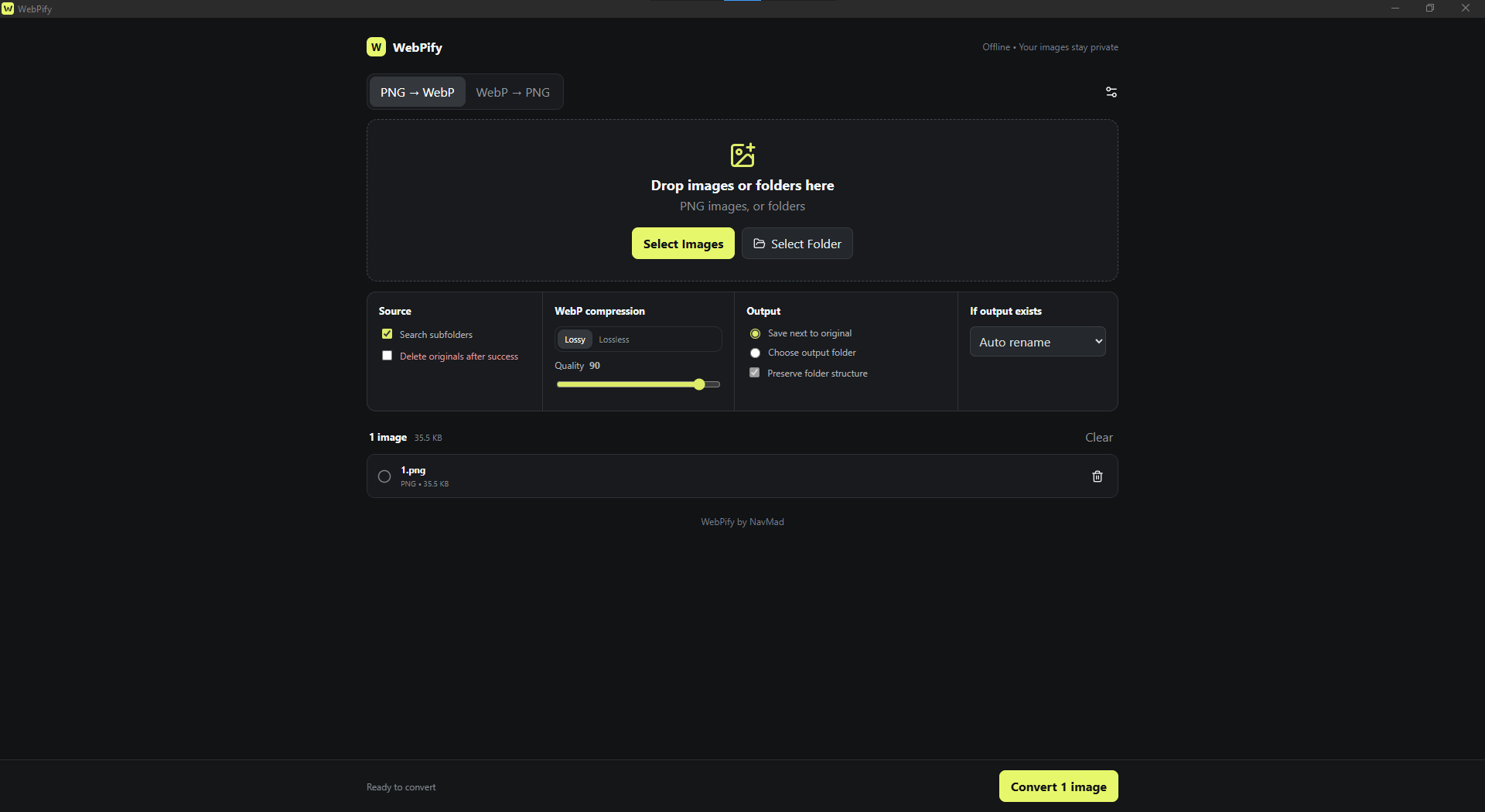Open the Auto rename dropdown
The height and width of the screenshot is (812, 1485).
pos(1037,342)
